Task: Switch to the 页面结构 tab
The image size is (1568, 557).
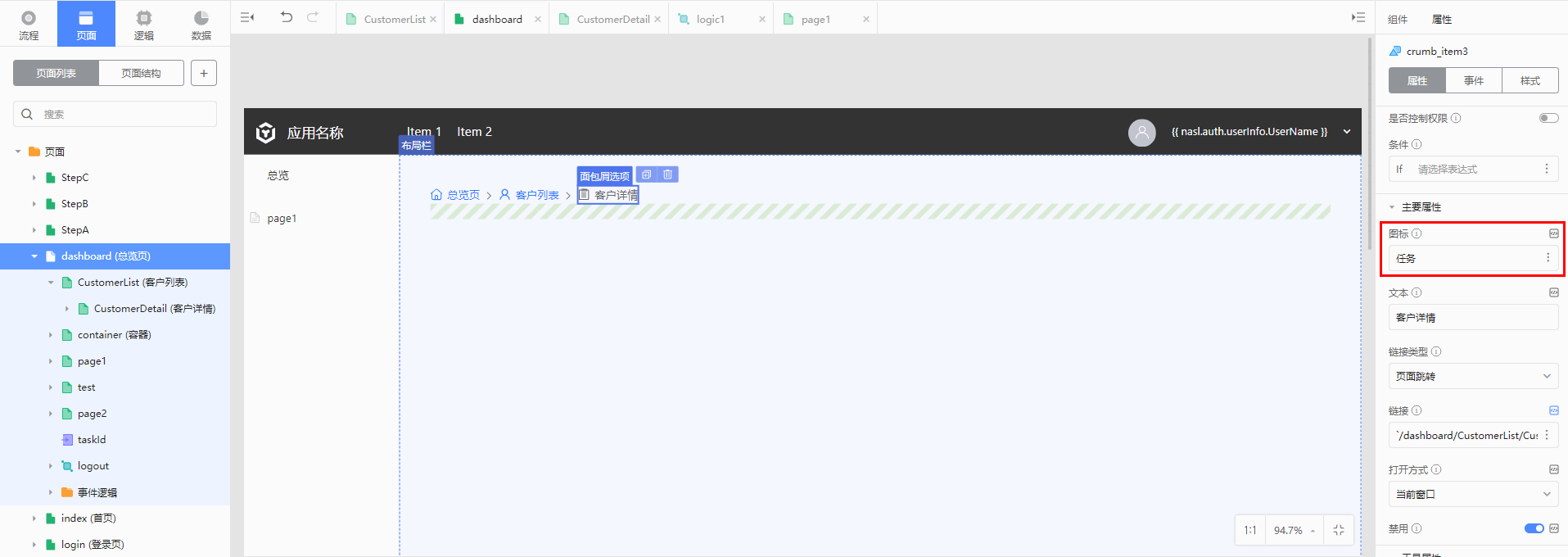Action: click(x=141, y=73)
